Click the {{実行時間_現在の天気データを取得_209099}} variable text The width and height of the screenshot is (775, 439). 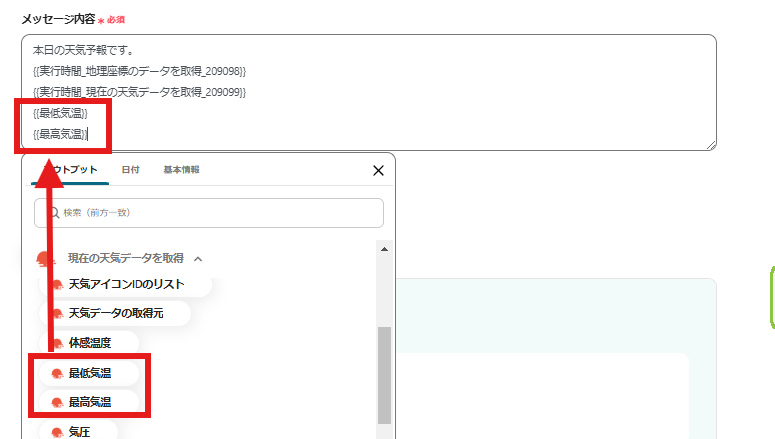coord(139,92)
